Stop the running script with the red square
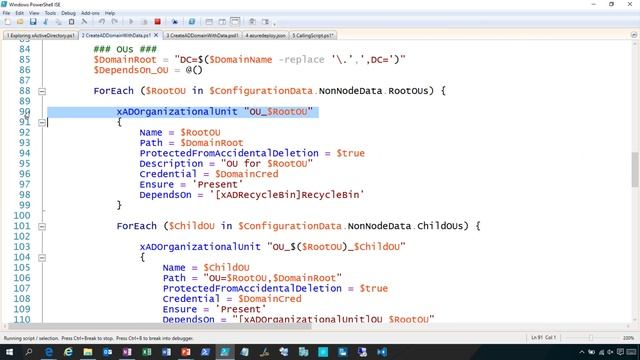This screenshot has width=640, height=360. (x=157, y=22)
